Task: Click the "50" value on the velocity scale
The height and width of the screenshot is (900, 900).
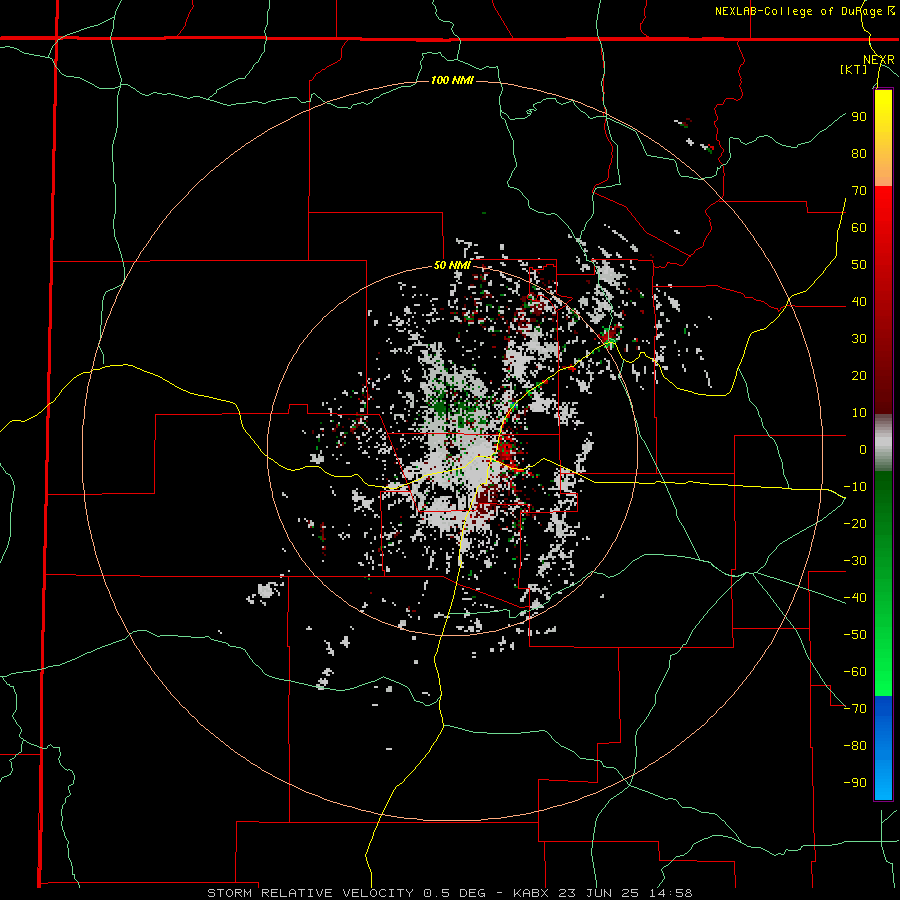Action: [859, 265]
